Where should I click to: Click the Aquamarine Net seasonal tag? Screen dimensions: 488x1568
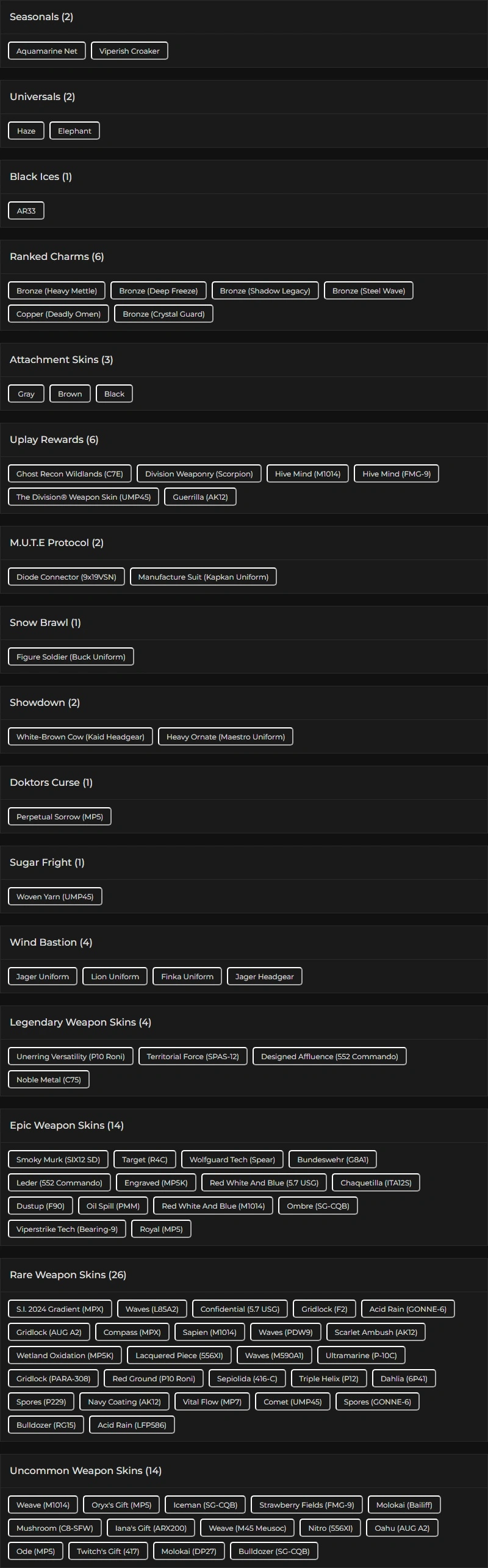click(47, 51)
